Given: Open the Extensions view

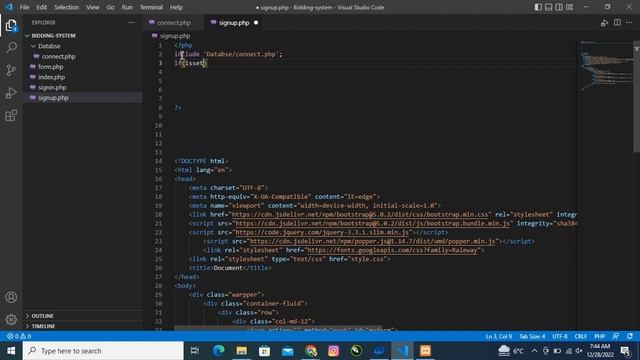Looking at the screenshot, I should [x=11, y=116].
